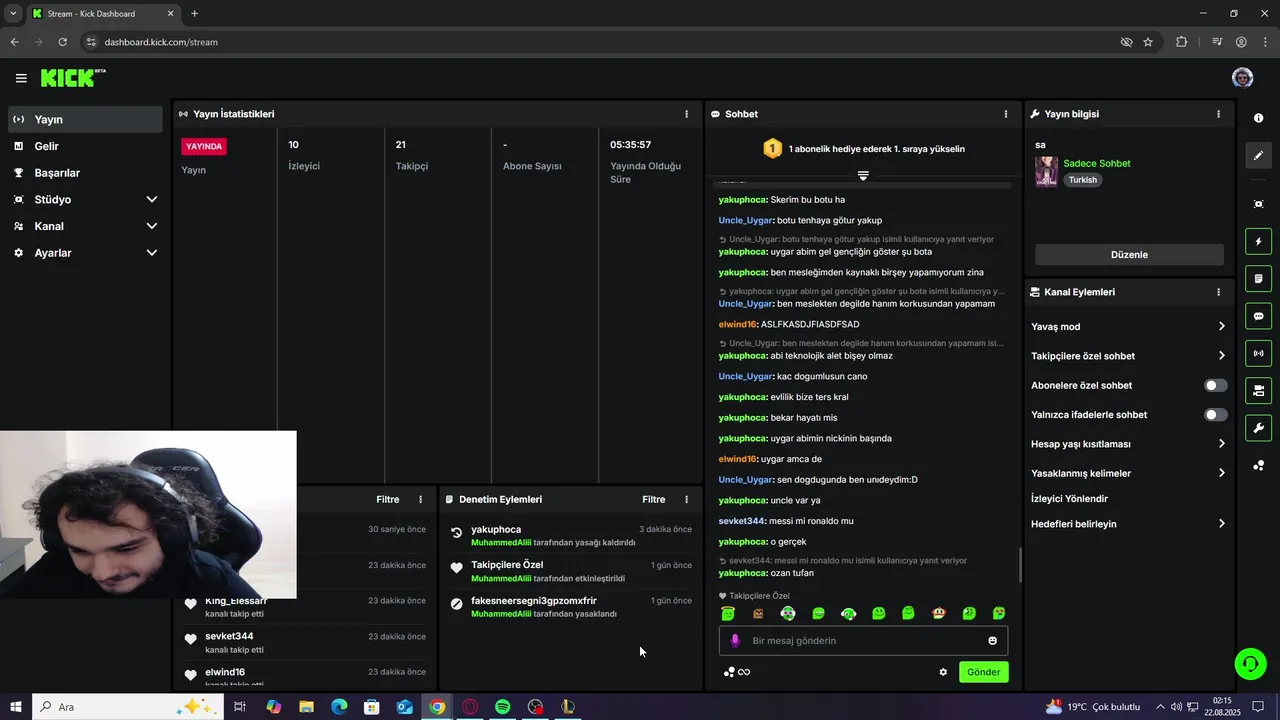
Task: Open Denetim Eylemleri panel three-dot menu
Action: pyautogui.click(x=686, y=499)
